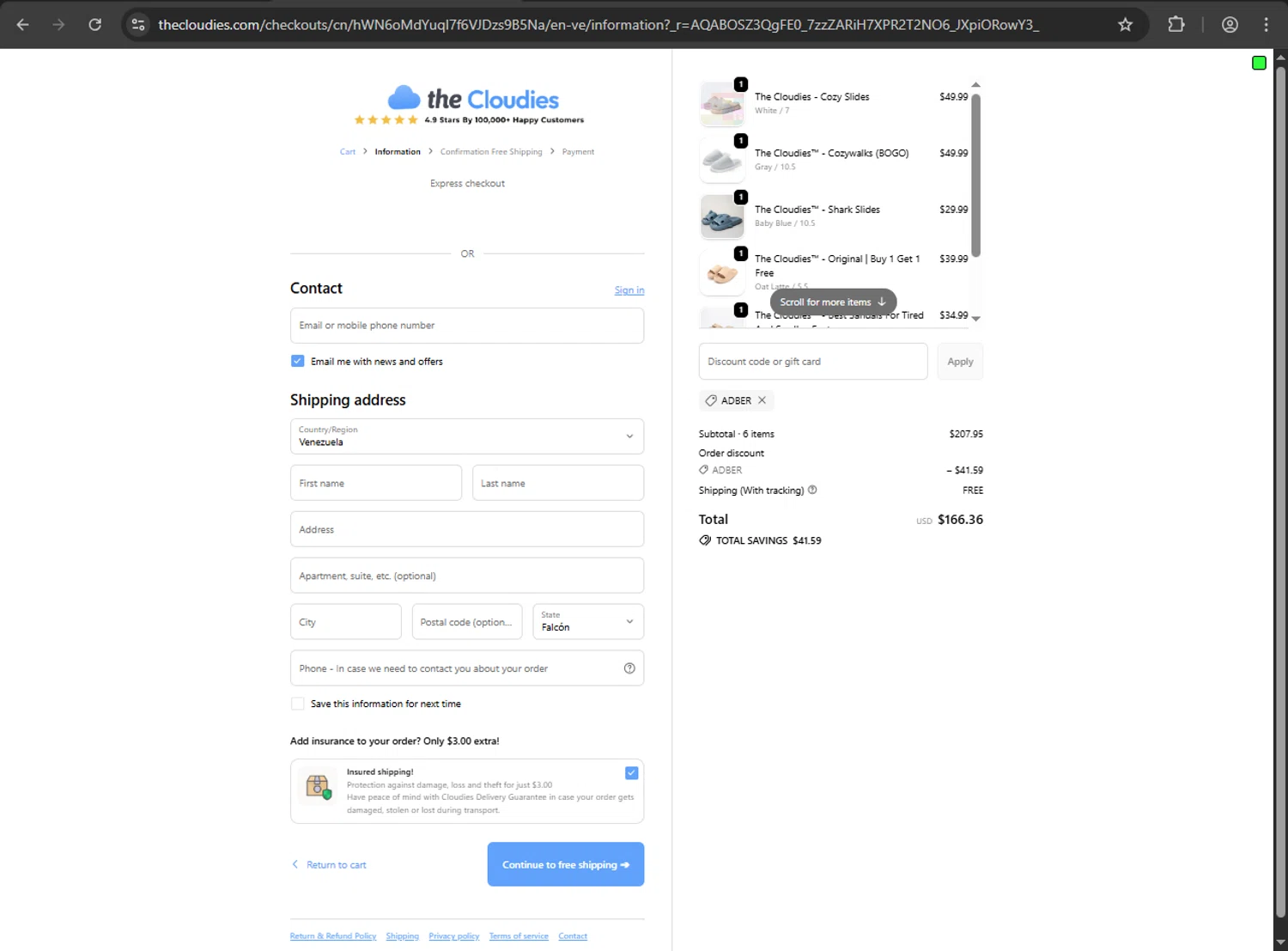This screenshot has height=951, width=1288.
Task: Select Confirmation Free Shipping breadcrumb
Action: [x=491, y=152]
